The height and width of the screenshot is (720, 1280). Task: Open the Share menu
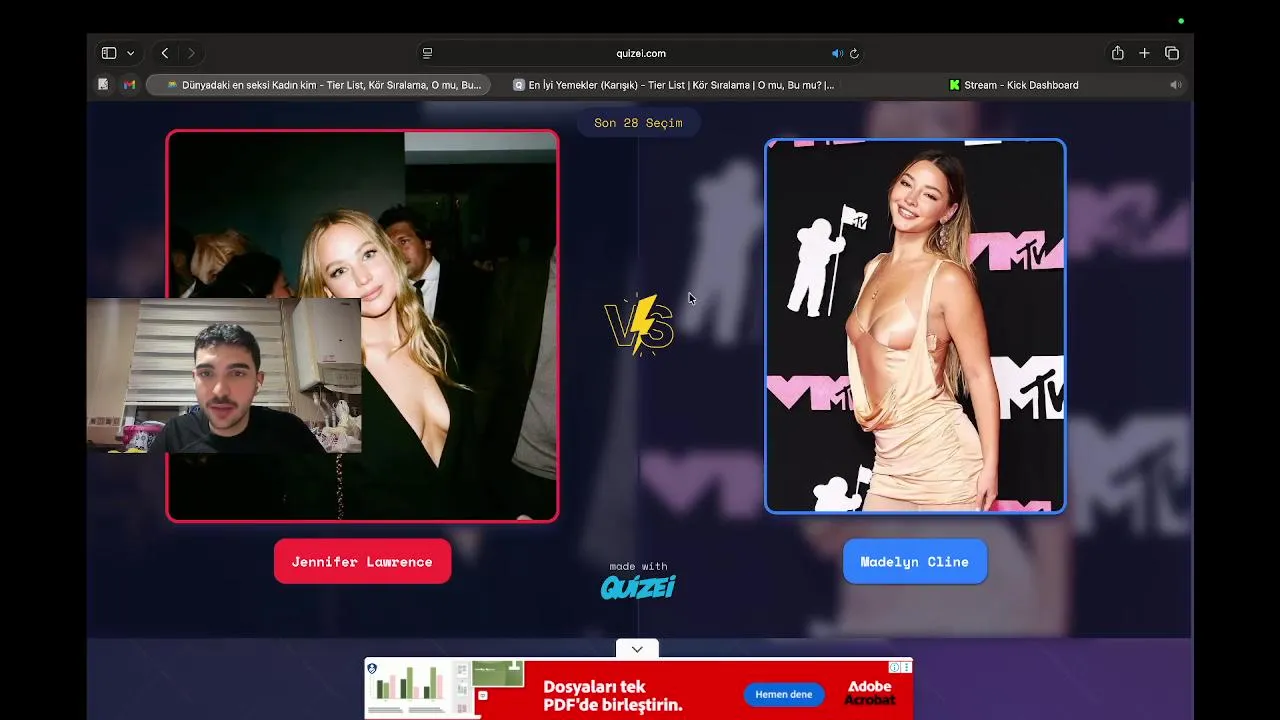click(x=1118, y=53)
